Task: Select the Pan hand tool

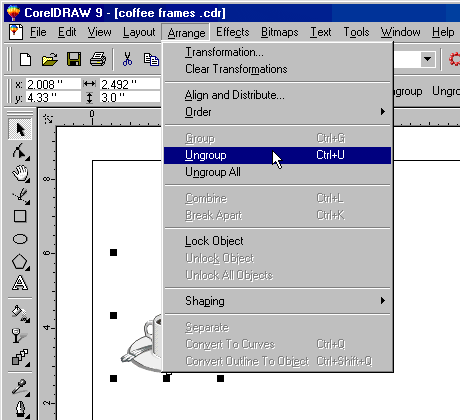Action: (20, 173)
